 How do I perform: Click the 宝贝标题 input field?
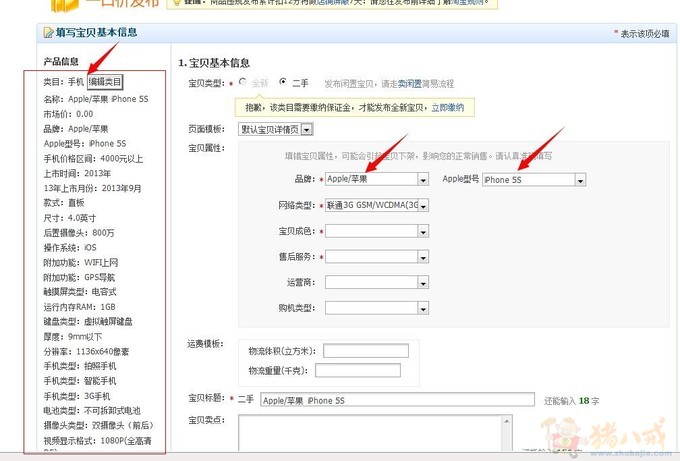click(397, 399)
